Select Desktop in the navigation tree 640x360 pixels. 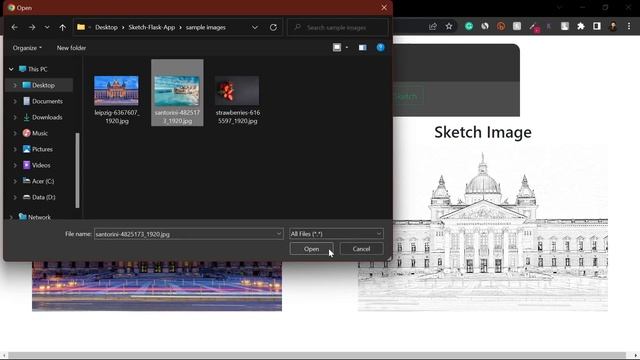tap(43, 85)
